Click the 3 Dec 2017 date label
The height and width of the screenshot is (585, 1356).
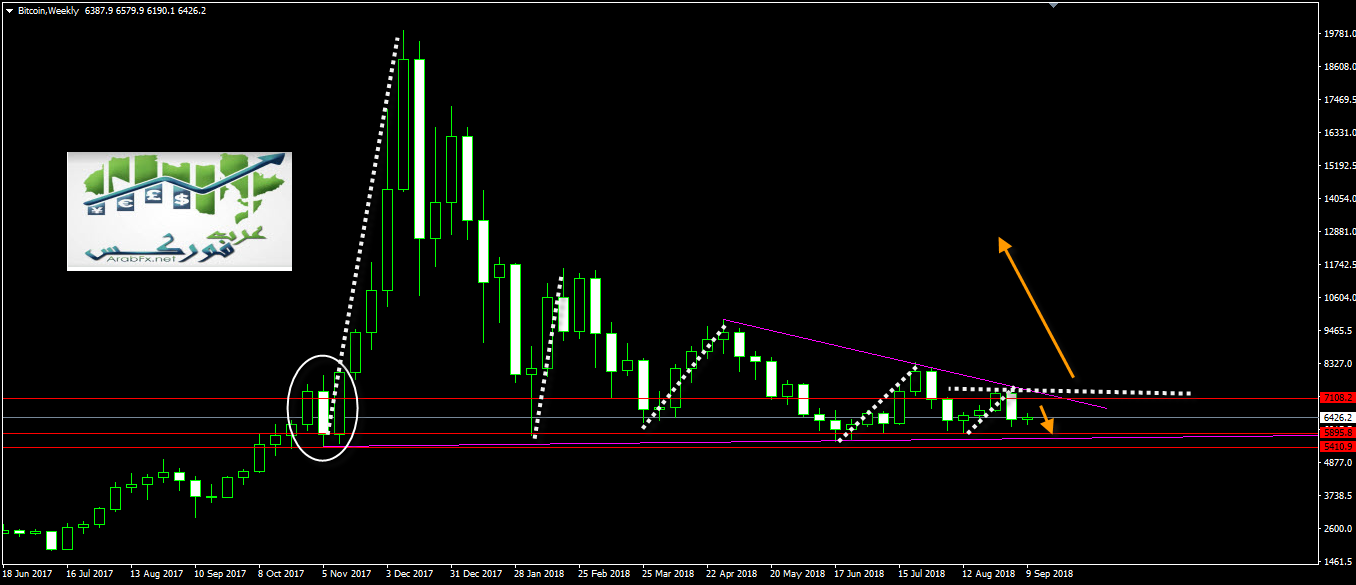pyautogui.click(x=409, y=575)
